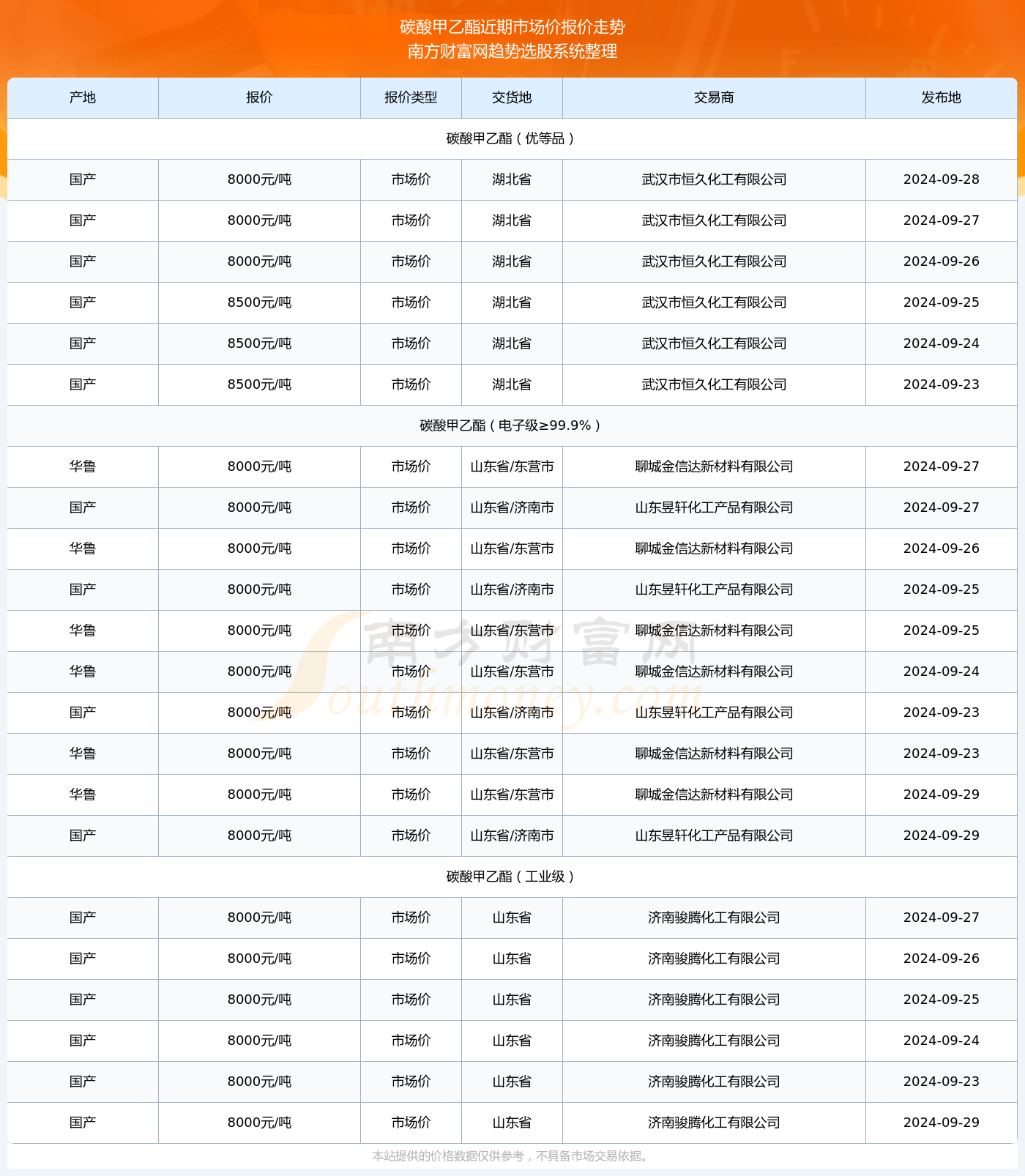
Task: Click 8000元/吨 in 济南骏腾化工 2024-09-26 row
Action: coord(259,959)
